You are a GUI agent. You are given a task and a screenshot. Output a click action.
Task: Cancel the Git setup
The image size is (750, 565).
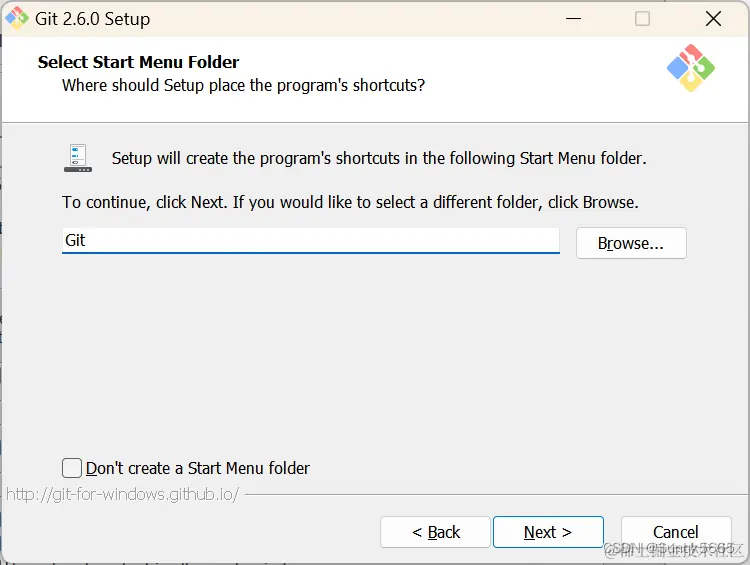pyautogui.click(x=676, y=532)
